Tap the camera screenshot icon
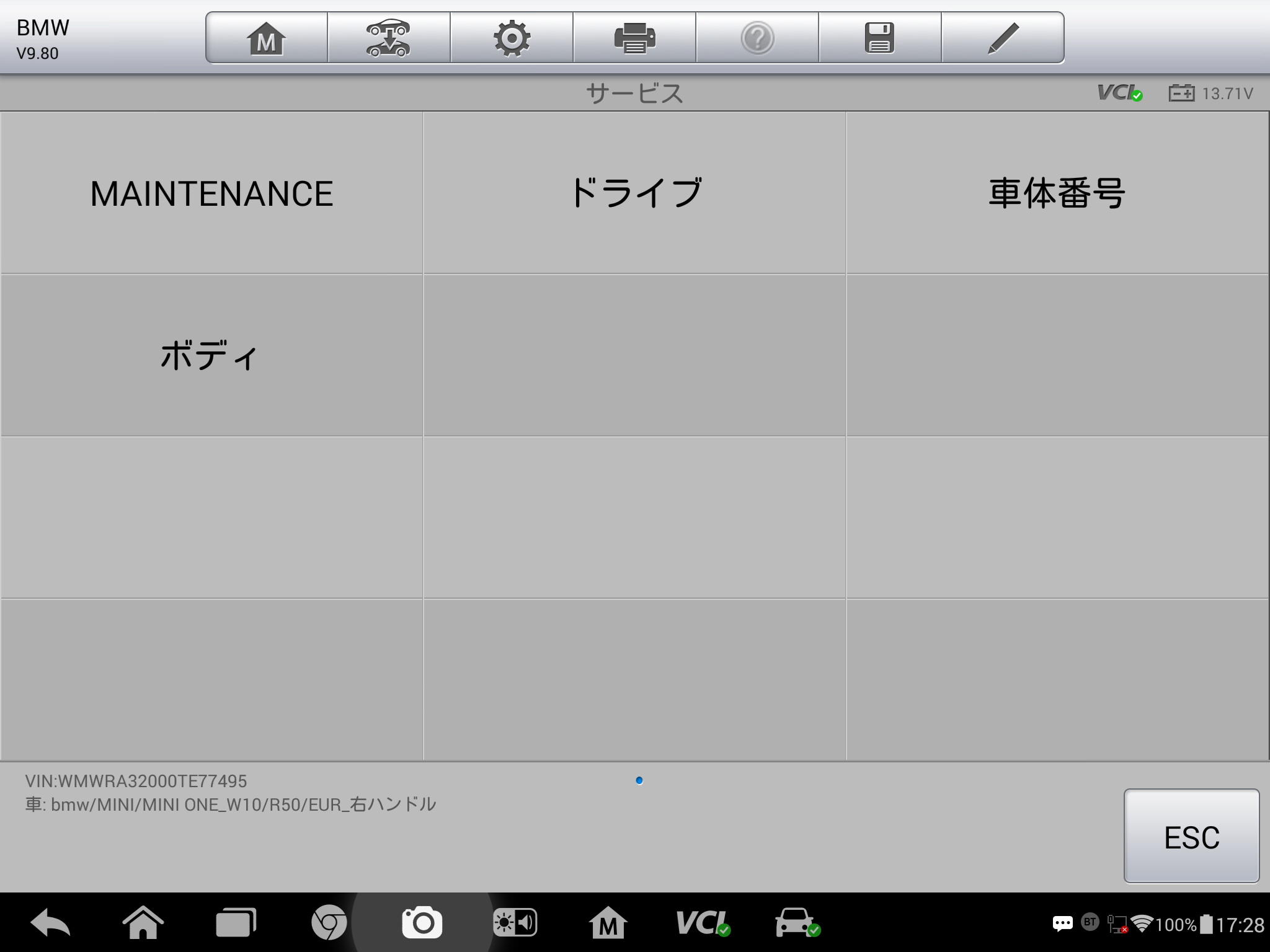The height and width of the screenshot is (952, 1270). 422,923
